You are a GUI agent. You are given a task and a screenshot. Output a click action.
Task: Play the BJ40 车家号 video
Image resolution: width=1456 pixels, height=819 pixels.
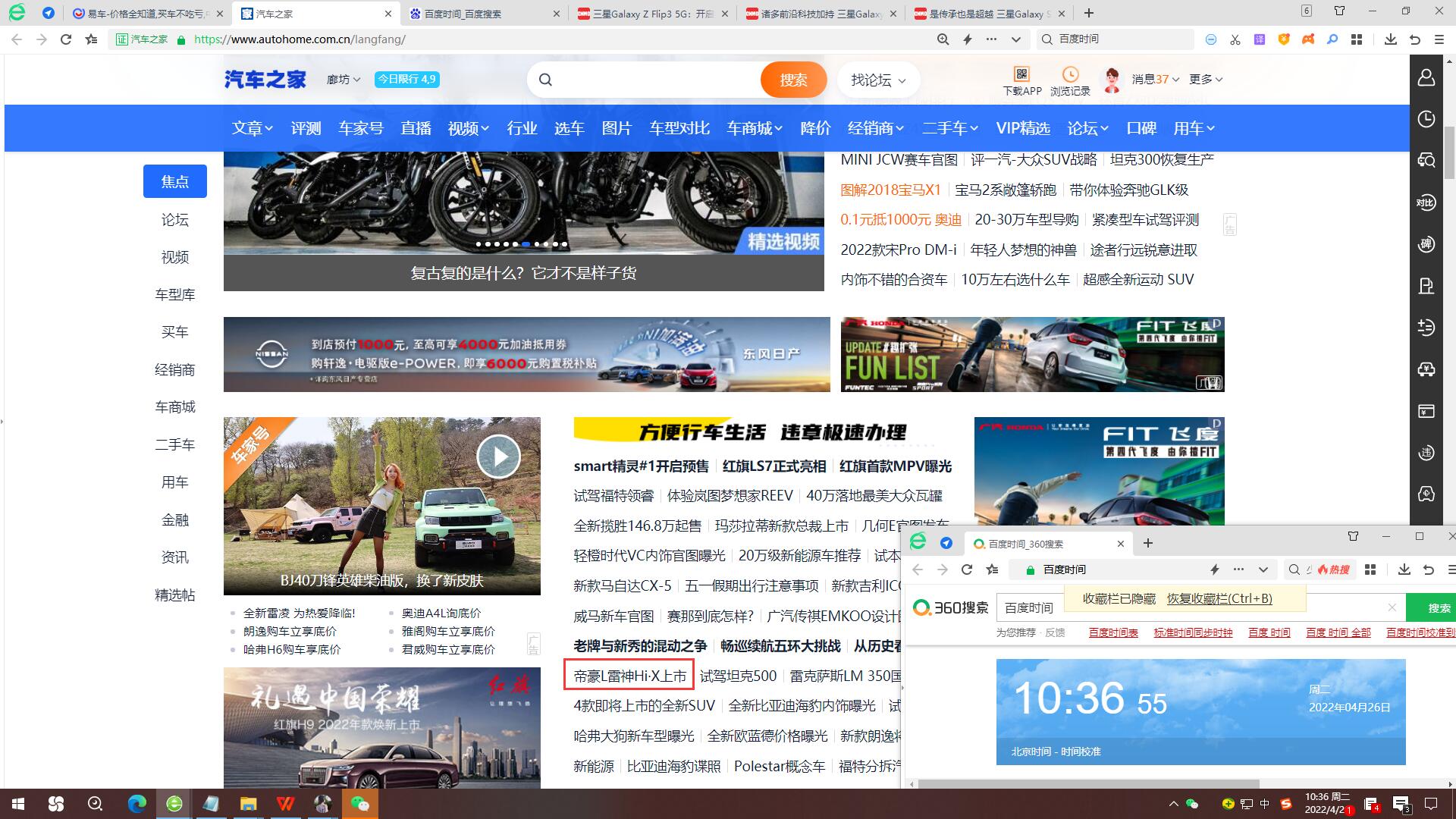point(498,457)
